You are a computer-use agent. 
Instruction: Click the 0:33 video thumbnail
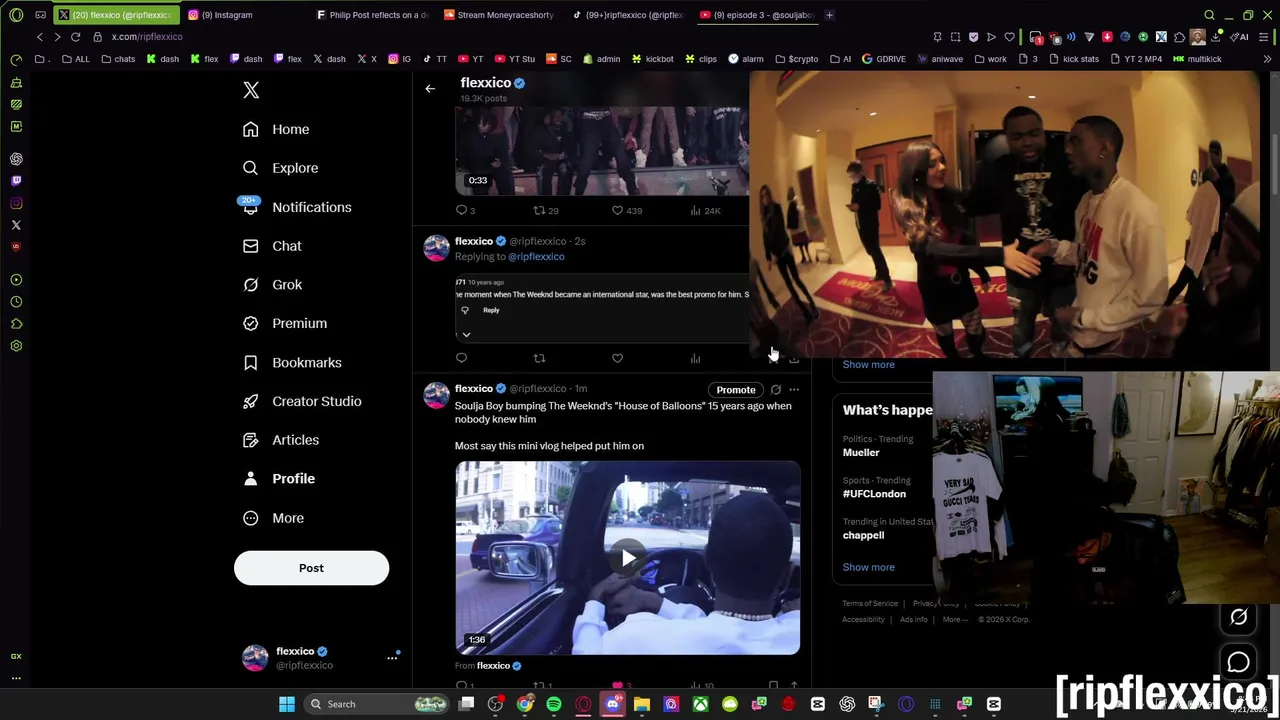[x=602, y=150]
